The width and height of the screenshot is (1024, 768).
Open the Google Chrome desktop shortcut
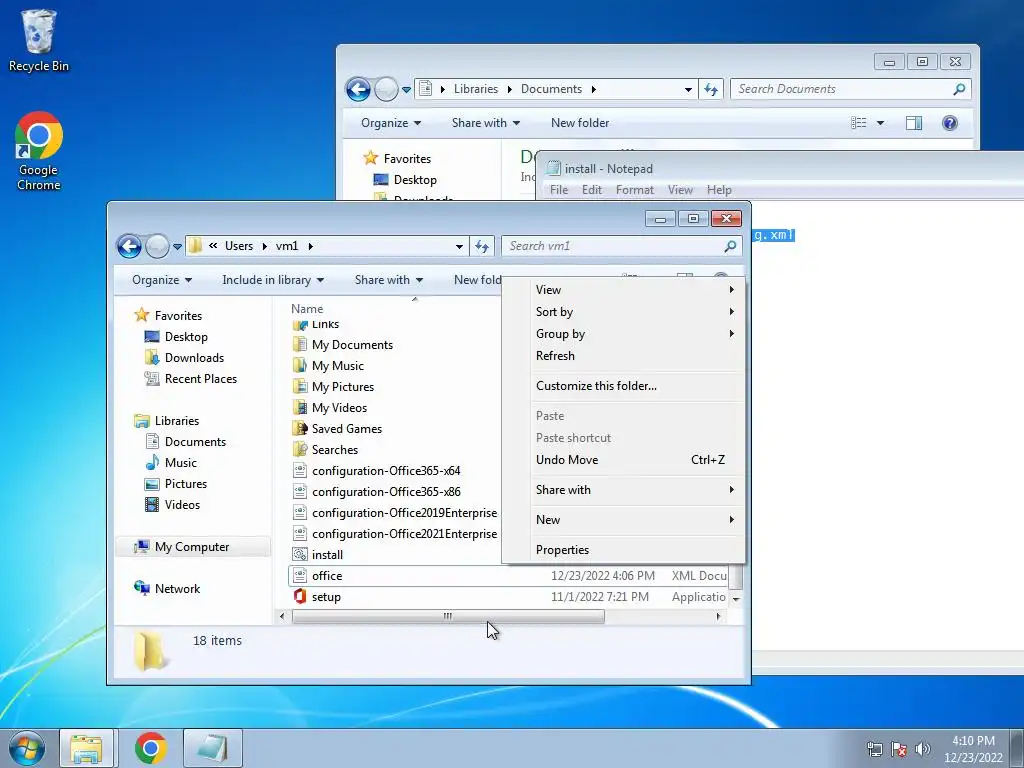39,151
